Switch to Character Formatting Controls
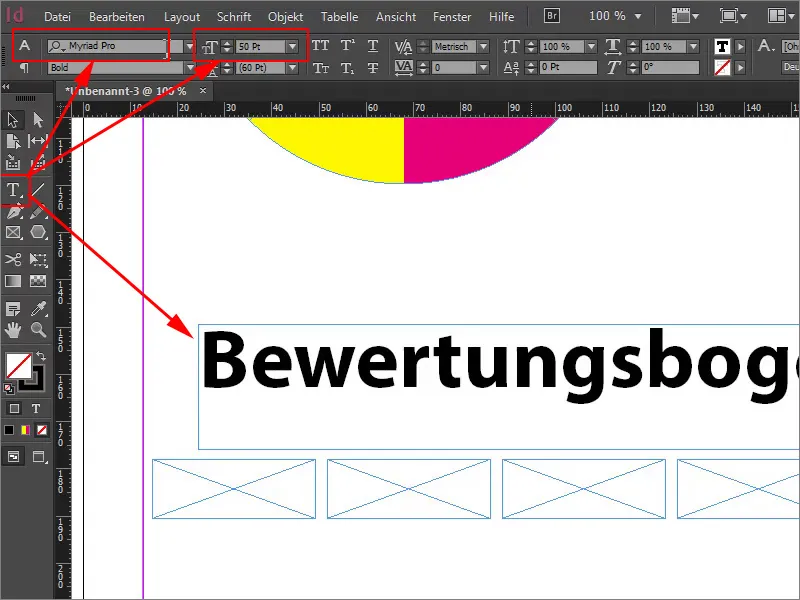800x600 pixels. pos(24,46)
